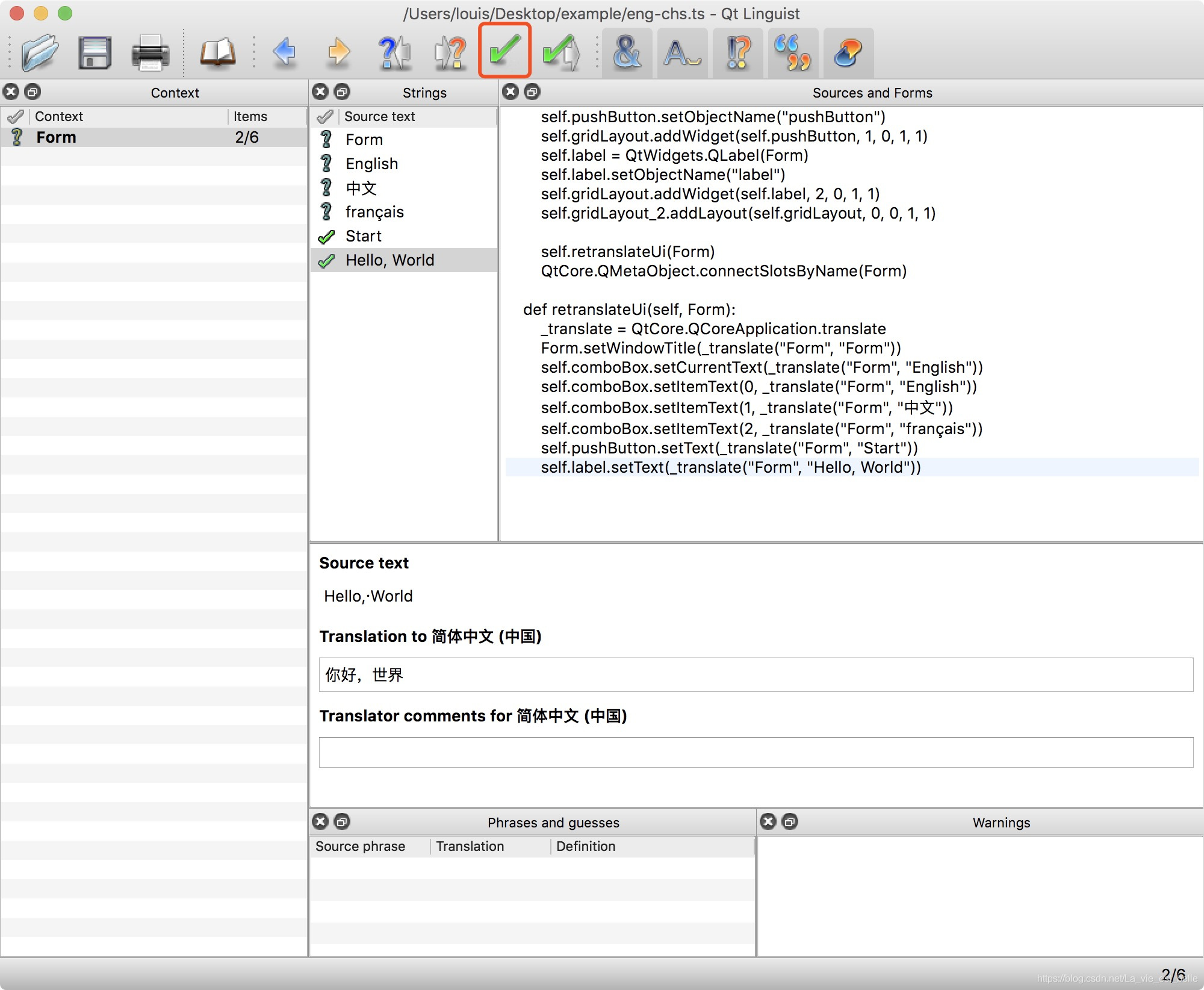Click the translator comments input field
Viewport: 1204px width, 990px height.
(756, 752)
